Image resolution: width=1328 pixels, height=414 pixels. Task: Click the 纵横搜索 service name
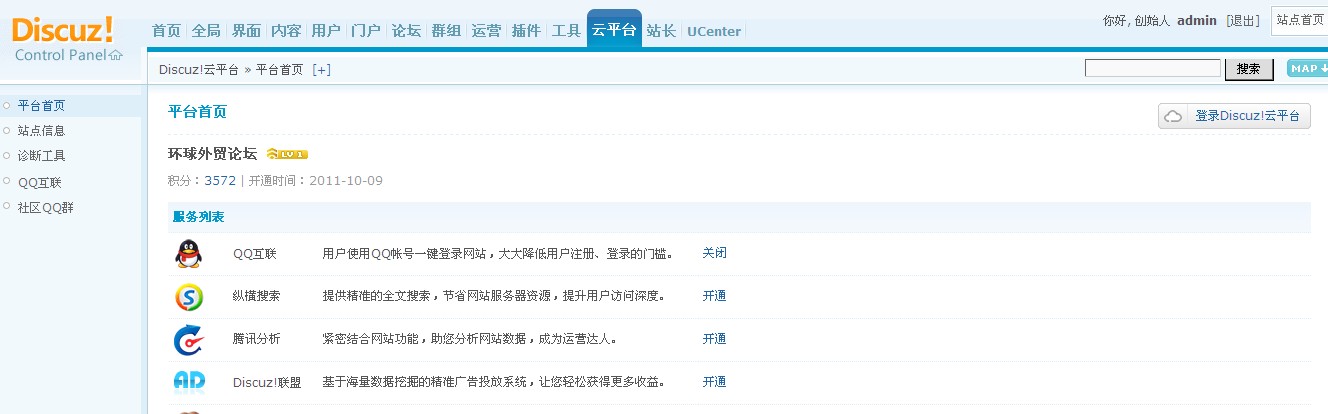(257, 297)
